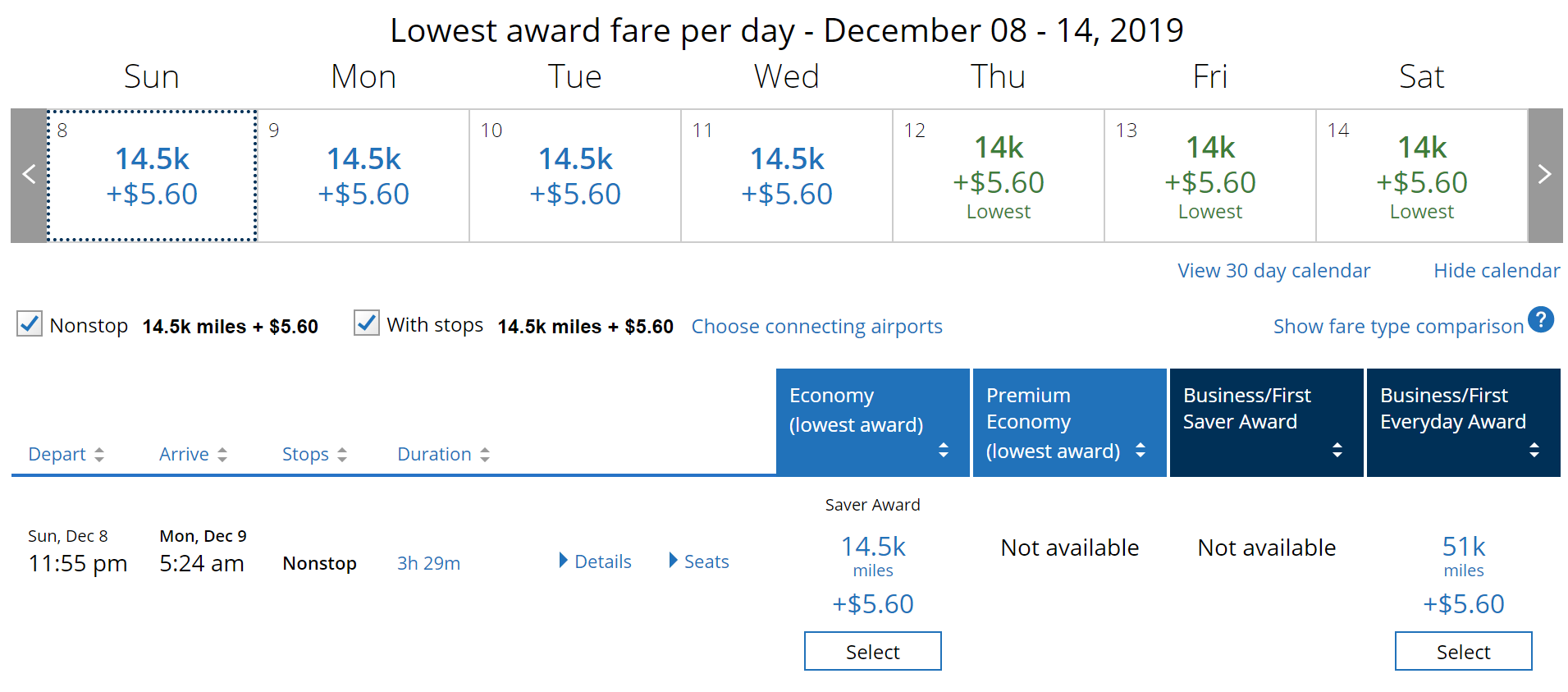Sort flights by Arrive column arrows
The width and height of the screenshot is (1568, 692).
pyautogui.click(x=222, y=455)
